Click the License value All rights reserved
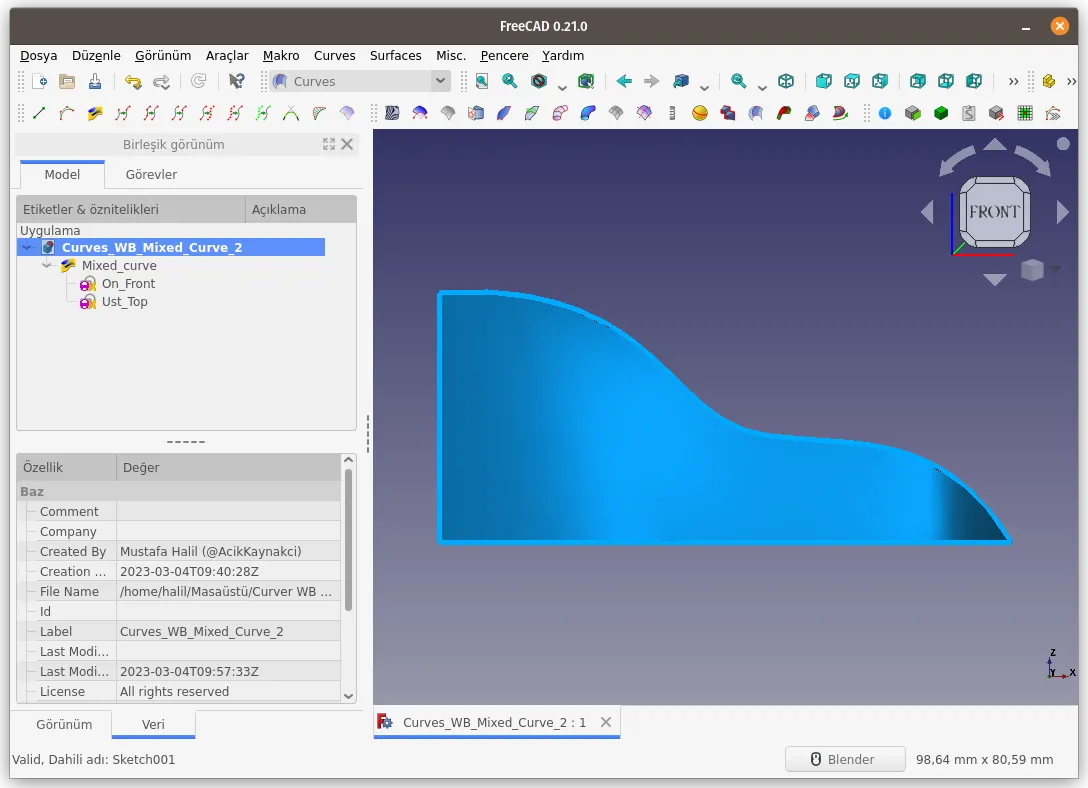 coord(174,691)
